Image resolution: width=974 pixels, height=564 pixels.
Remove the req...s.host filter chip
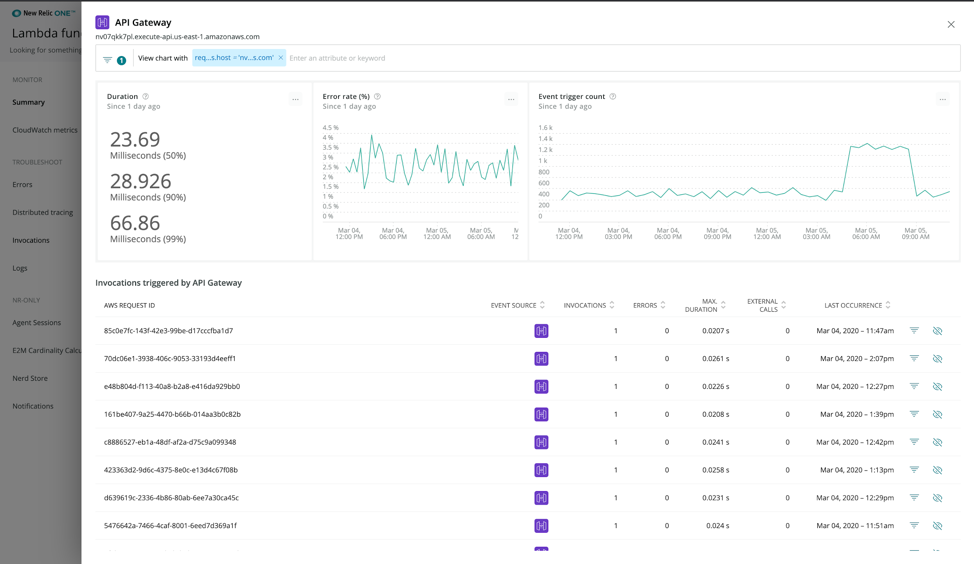pos(281,58)
